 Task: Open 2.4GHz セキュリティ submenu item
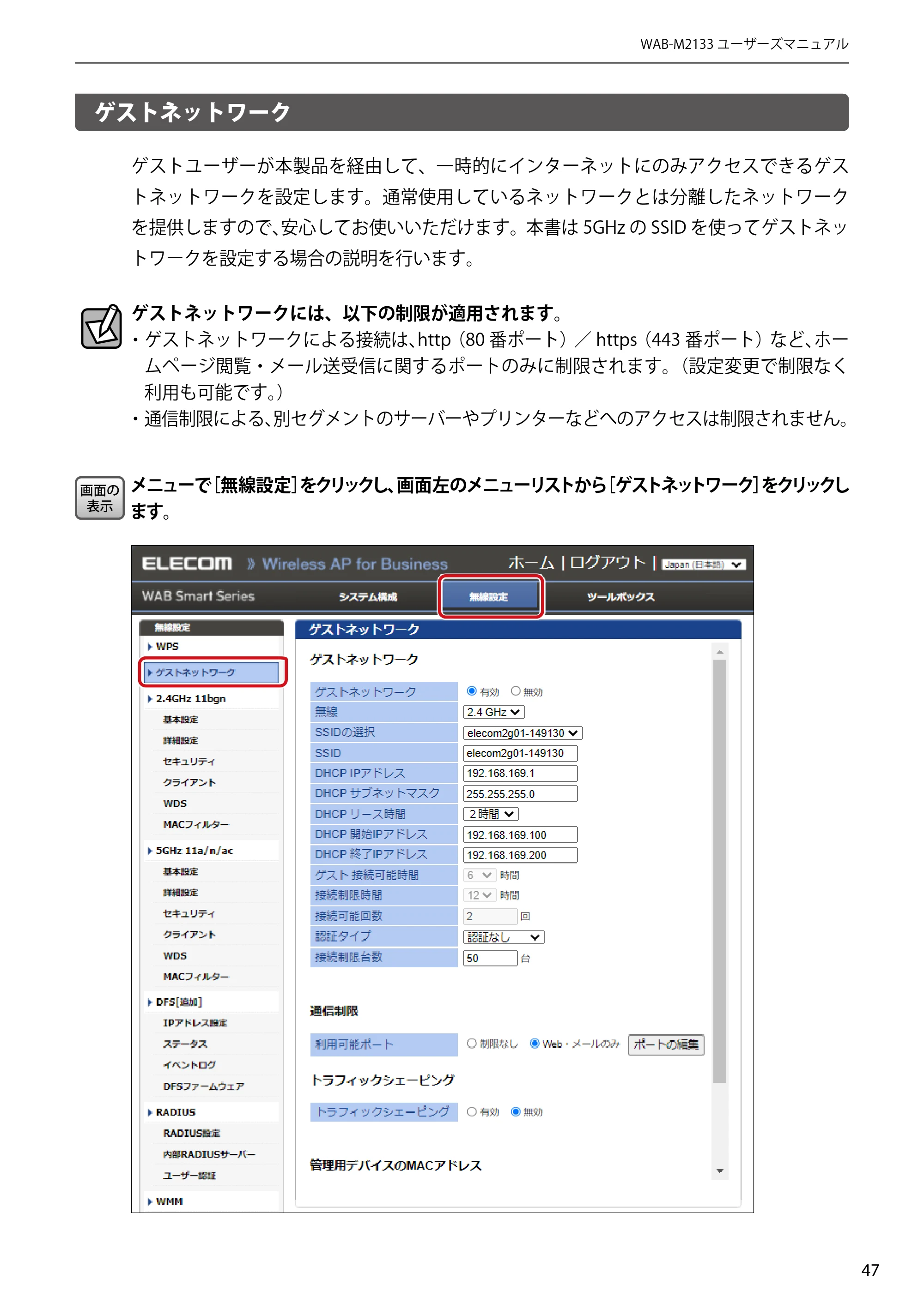click(x=189, y=762)
